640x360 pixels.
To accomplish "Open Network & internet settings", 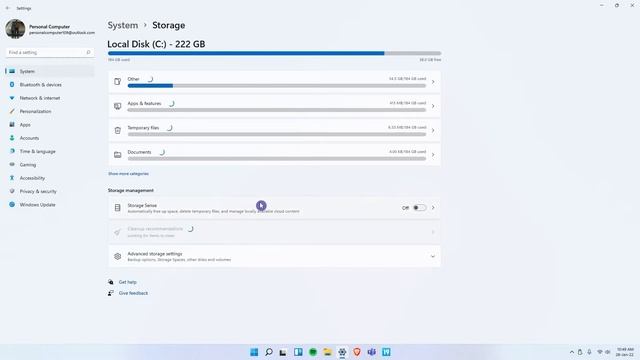I will tap(49, 98).
